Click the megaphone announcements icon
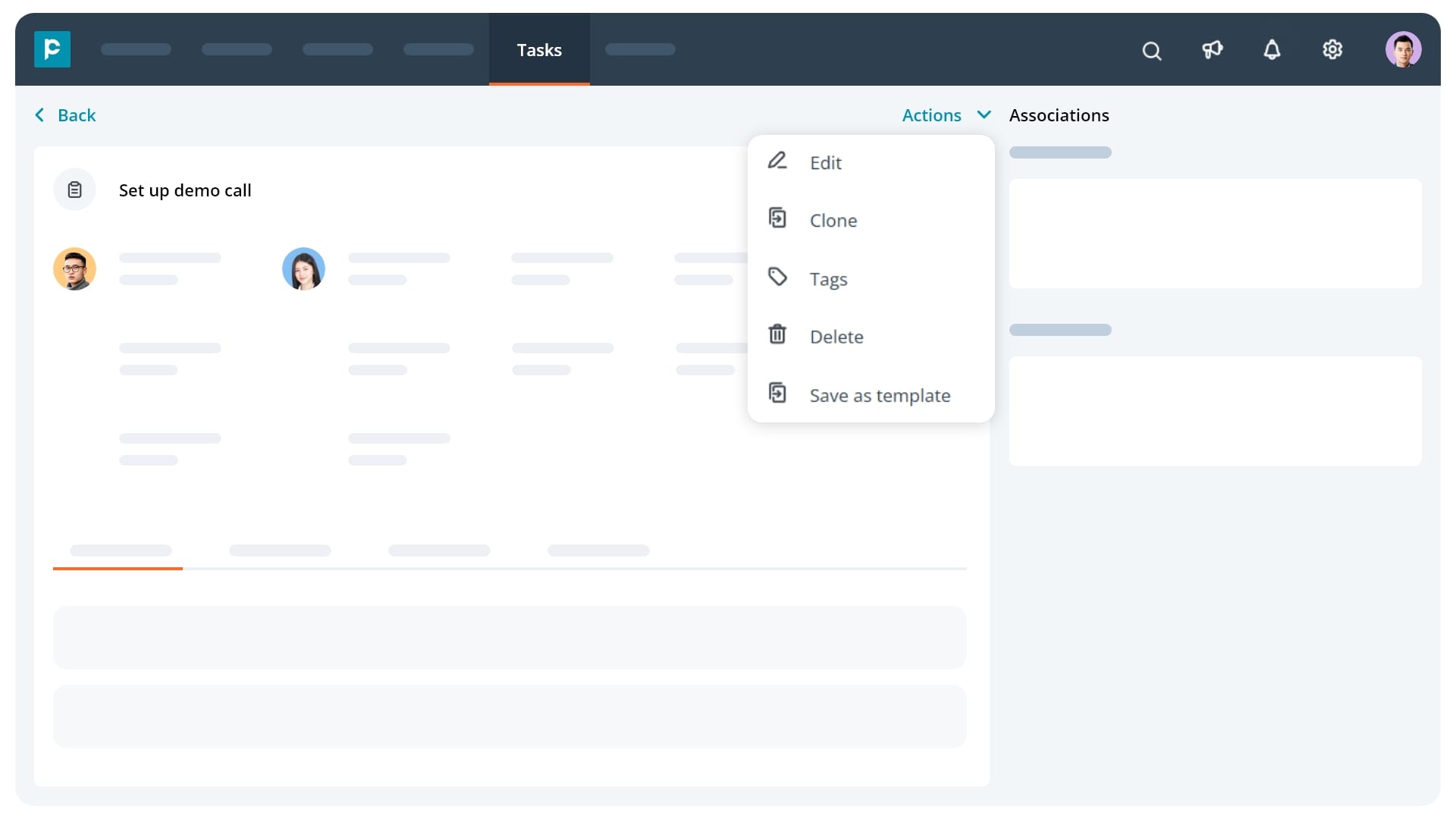 coord(1212,50)
